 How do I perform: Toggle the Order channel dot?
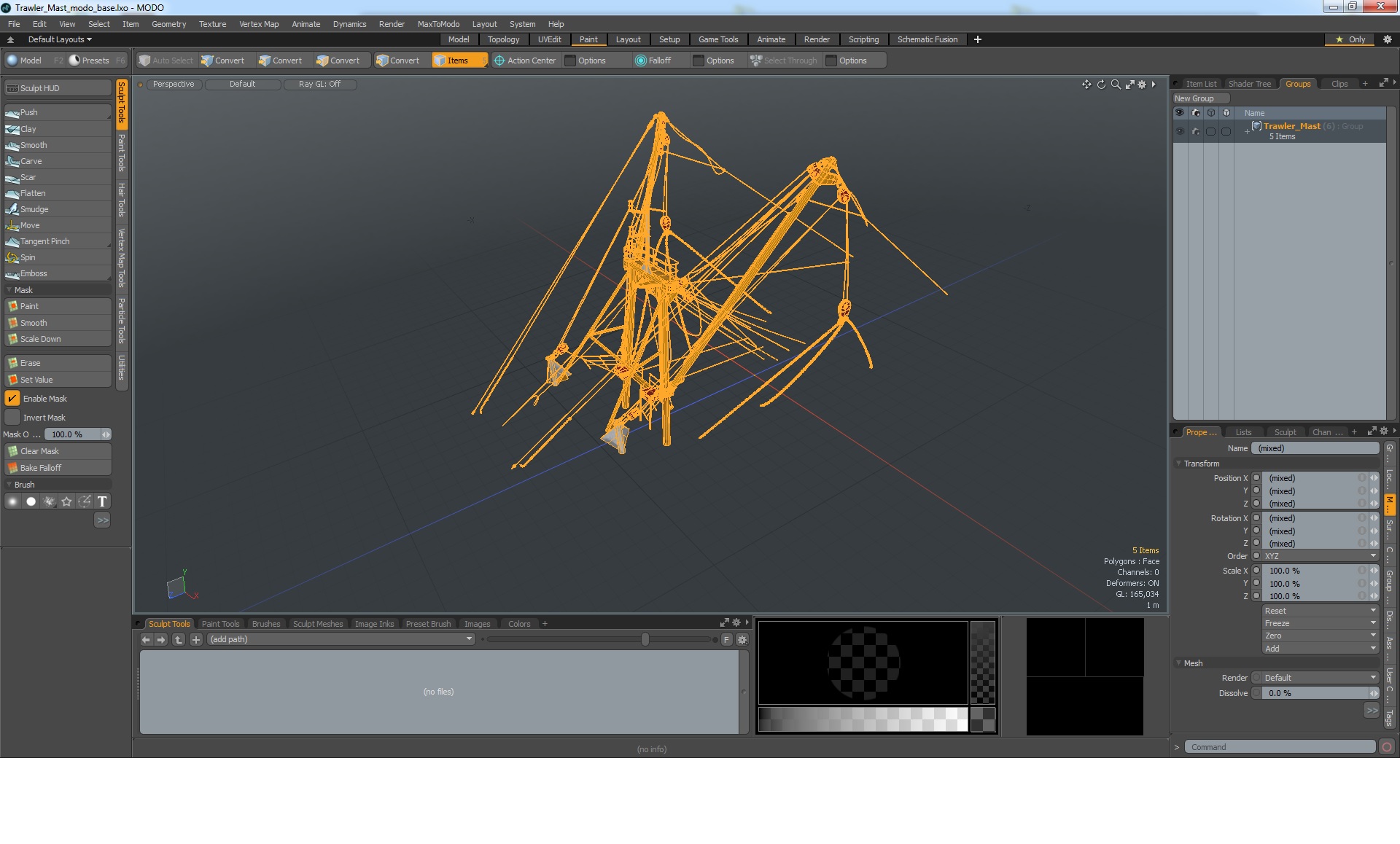1256,556
